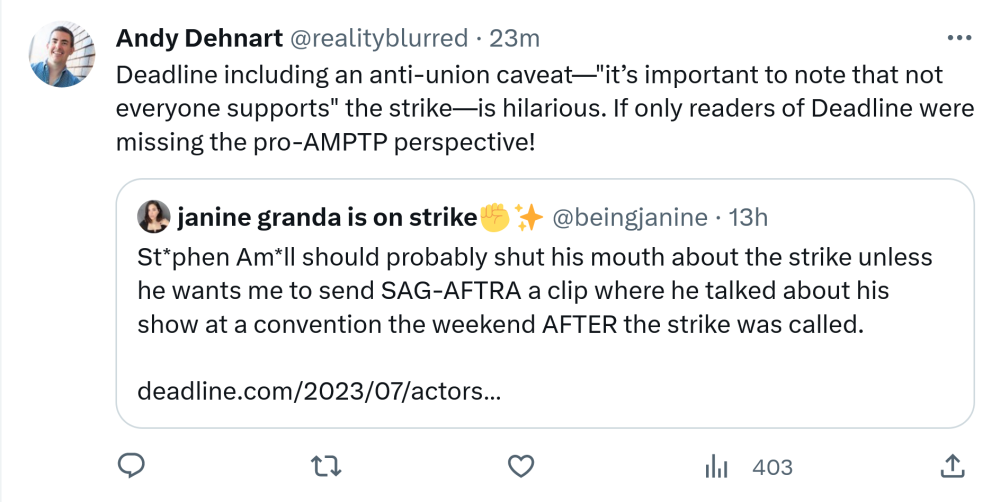Click janine granda's small avatar
Screen dimensions: 1000x502
click(x=156, y=216)
